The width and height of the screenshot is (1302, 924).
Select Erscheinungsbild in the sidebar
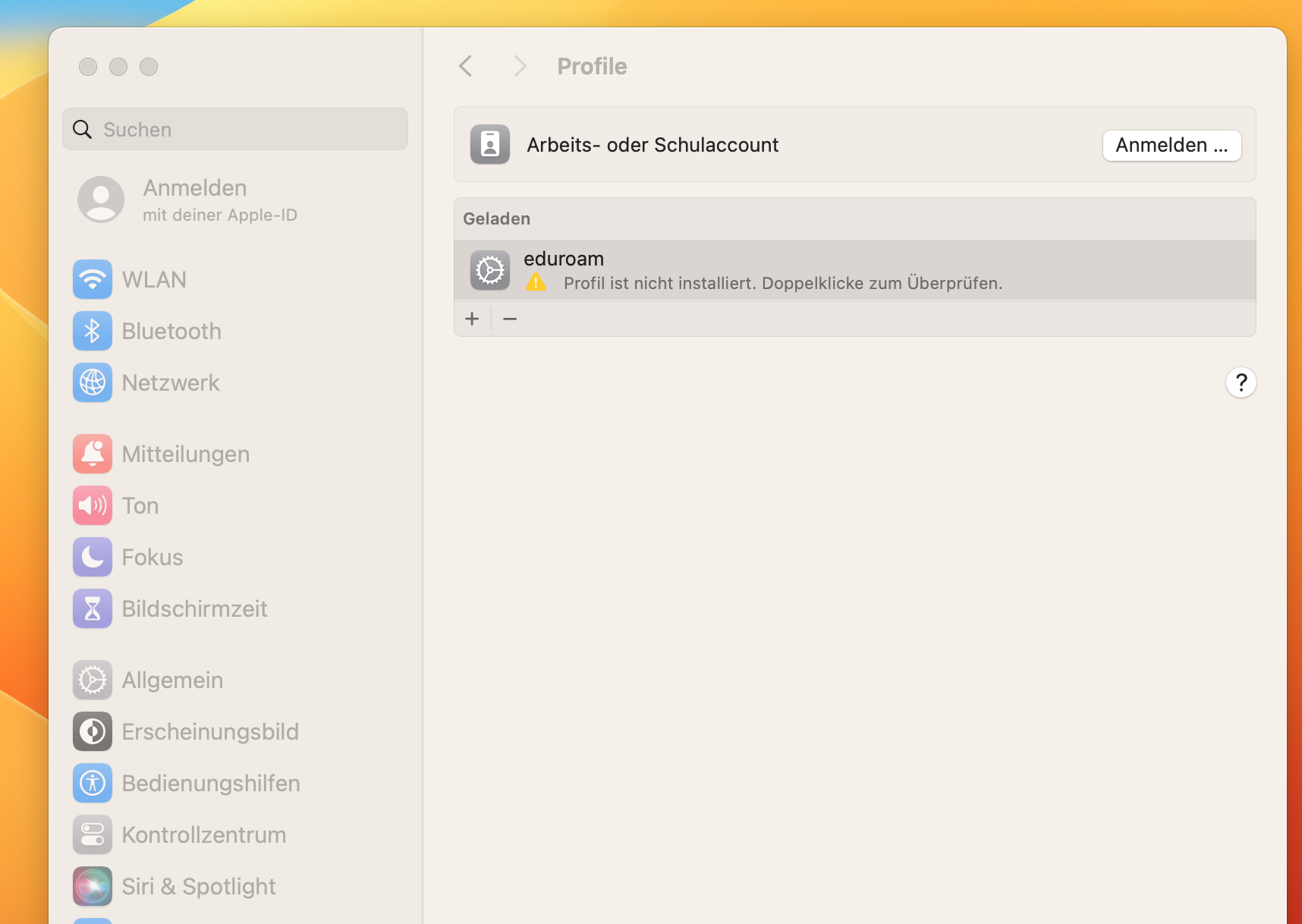[210, 731]
